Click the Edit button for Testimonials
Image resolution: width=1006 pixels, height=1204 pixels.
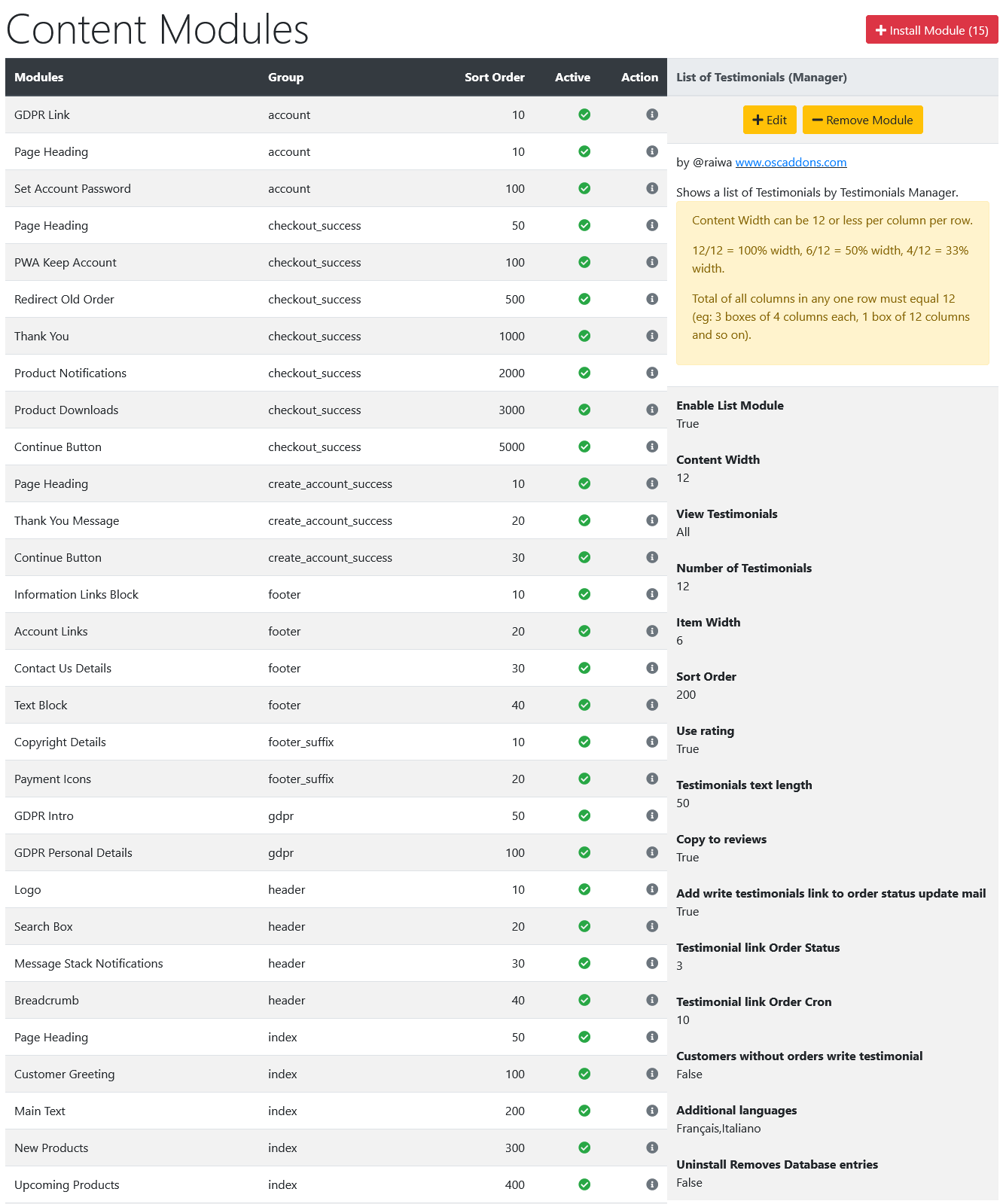[x=770, y=120]
